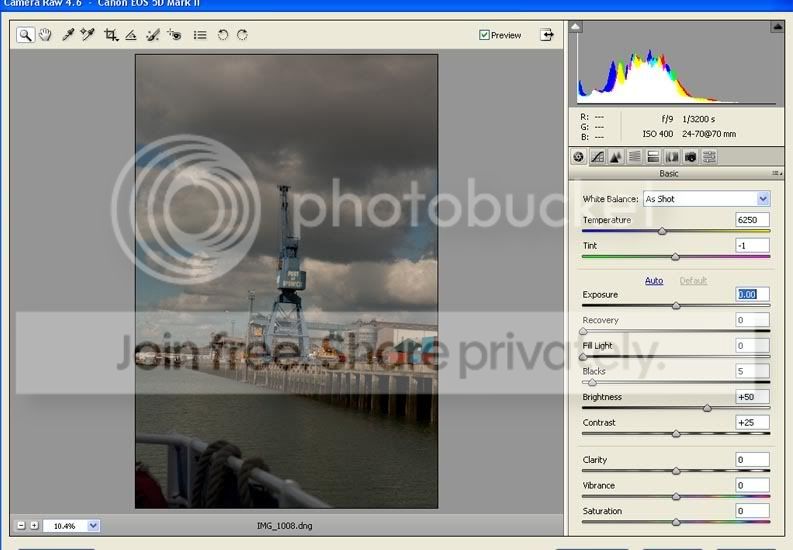The image size is (793, 550).
Task: Switch to the Tone Curve tab
Action: click(x=597, y=157)
